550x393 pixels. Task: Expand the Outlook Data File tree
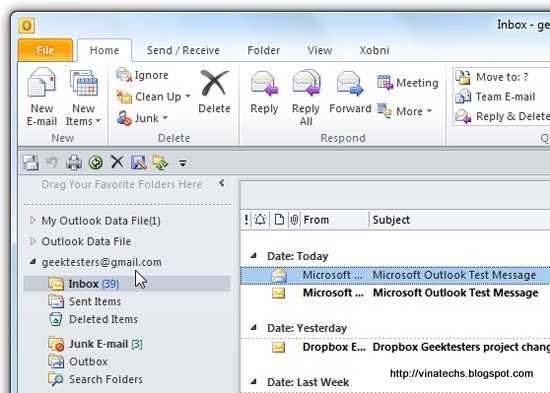(33, 241)
